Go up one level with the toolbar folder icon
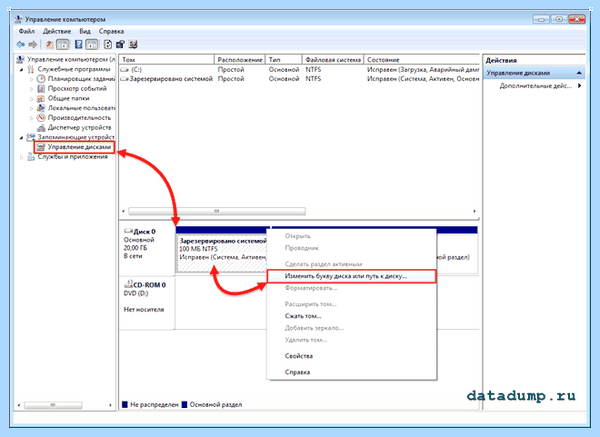 pos(49,45)
